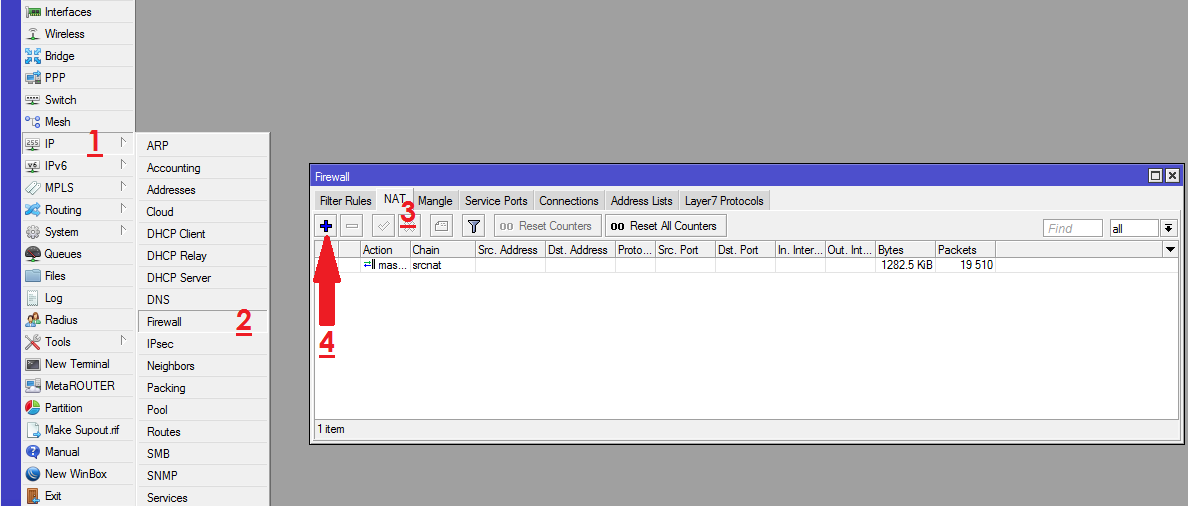Select Firewall in the IP submenu
This screenshot has width=1188, height=506.
pos(164,322)
